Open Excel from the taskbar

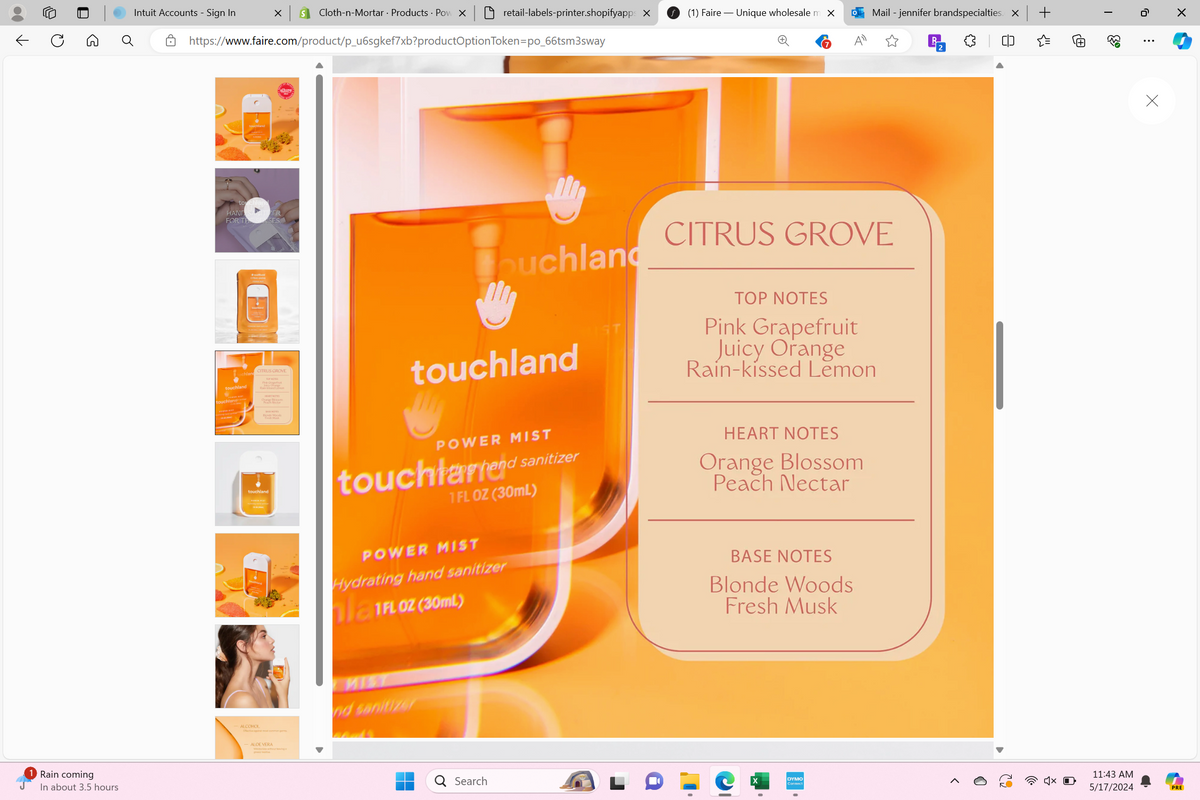pos(759,780)
